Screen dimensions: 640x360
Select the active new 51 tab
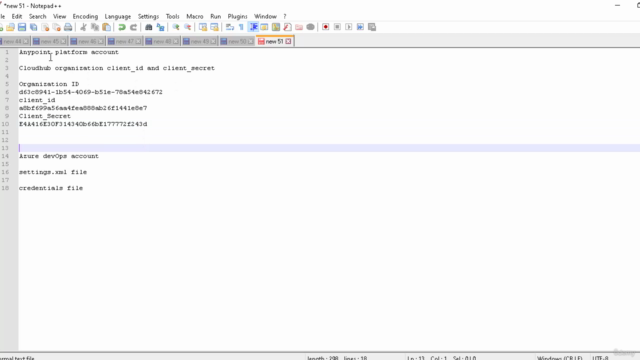(274, 42)
